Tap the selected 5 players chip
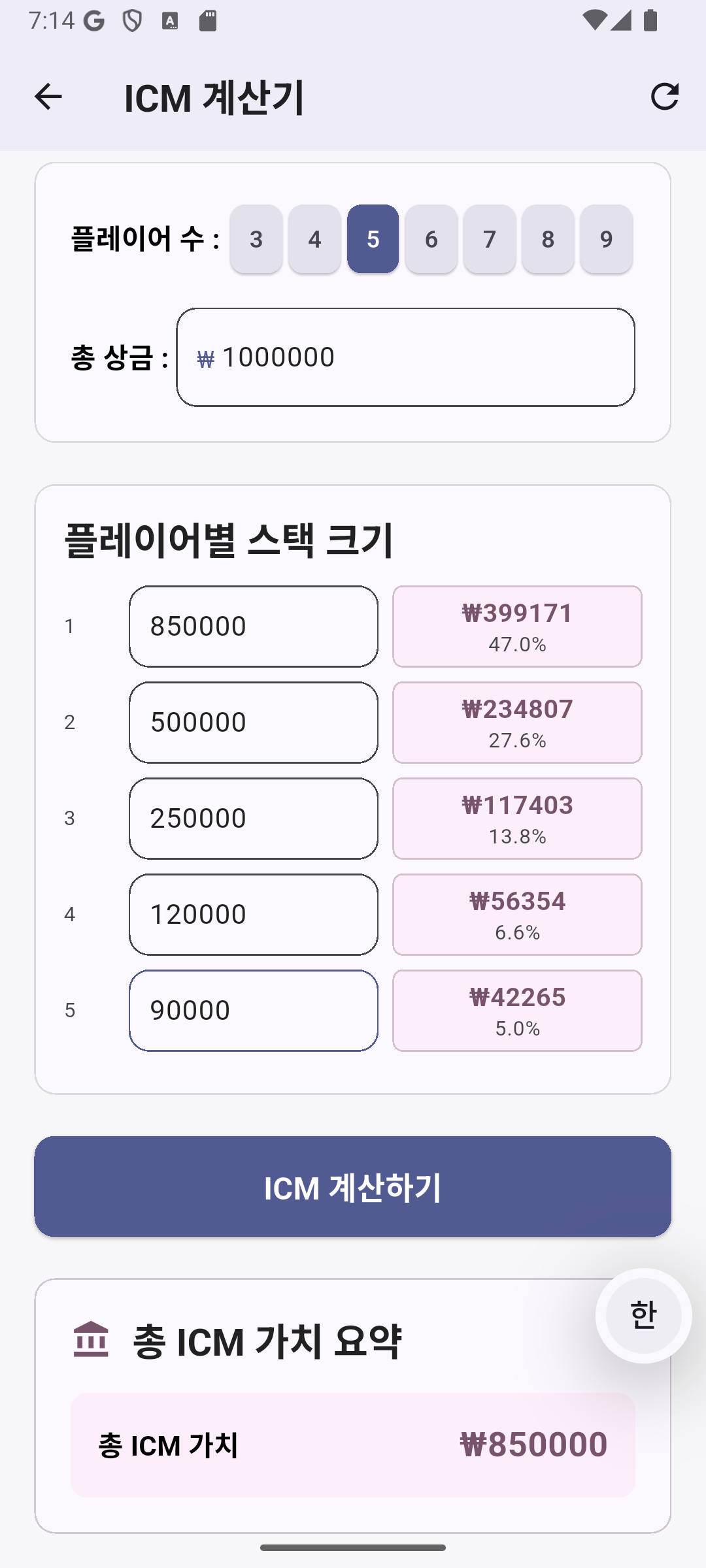Viewport: 706px width, 1568px height. point(373,239)
